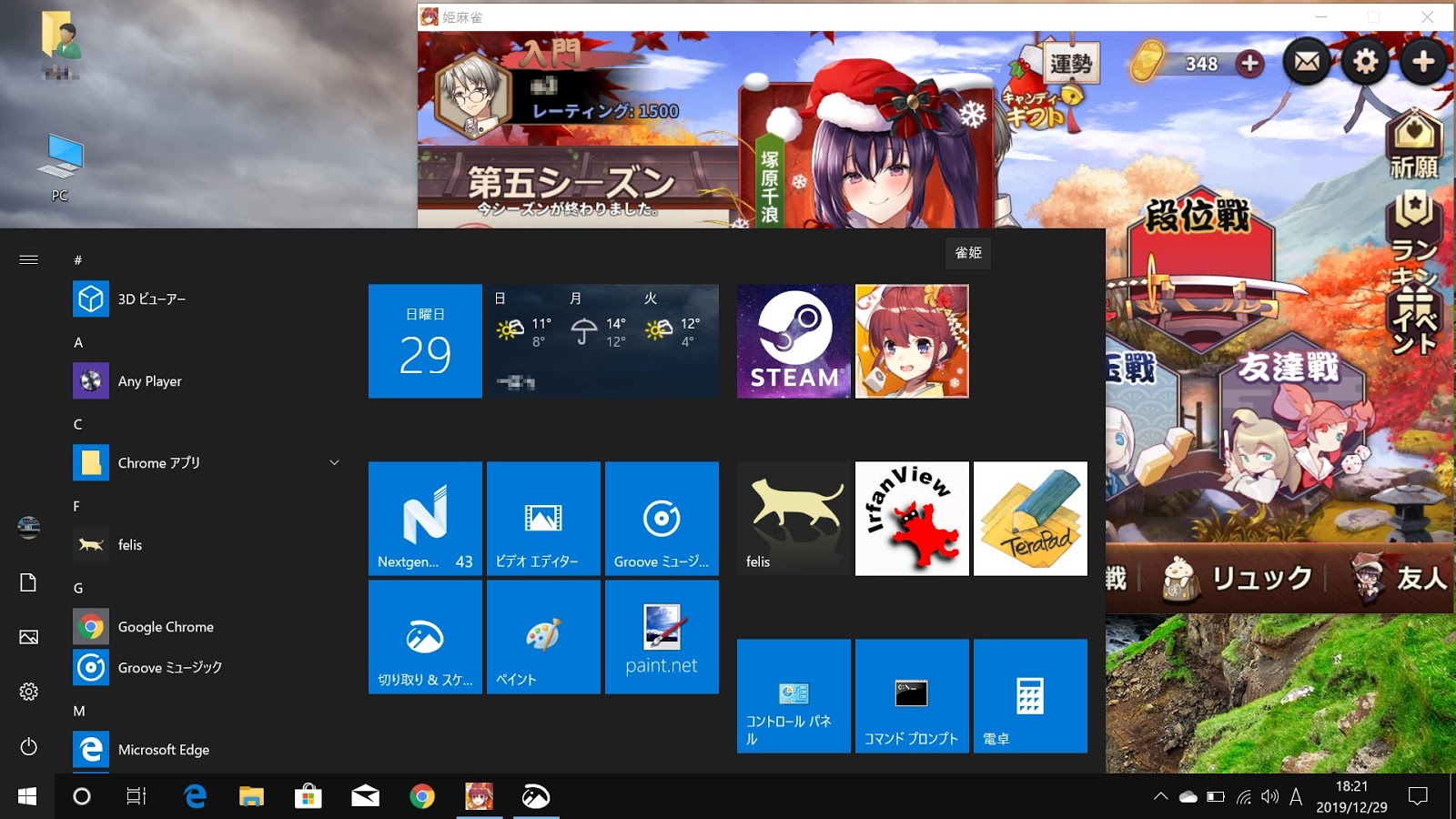This screenshot has height=819, width=1456.
Task: Launch the paint.net tile
Action: point(662,637)
